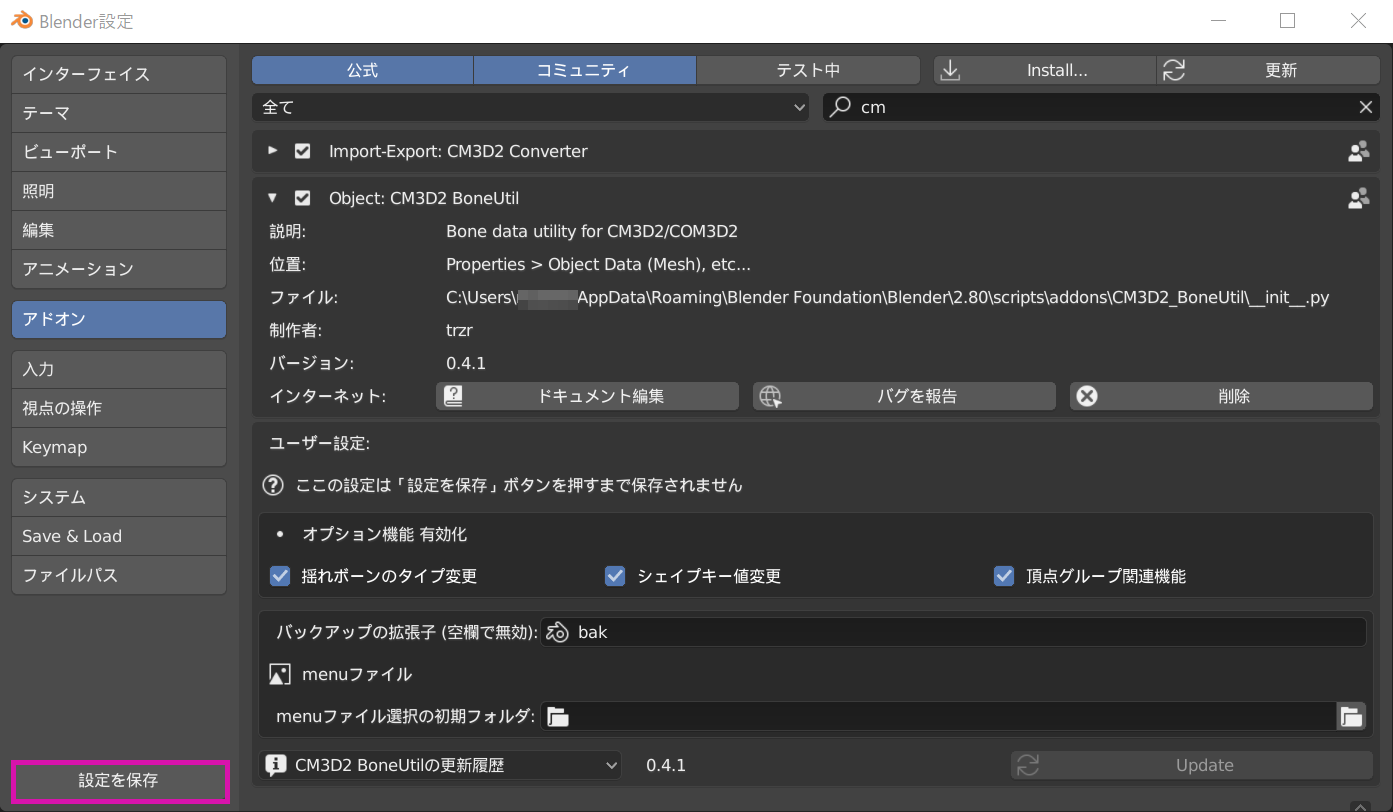1393x812 pixels.
Task: Open the 入力 preferences section
Action: pyautogui.click(x=119, y=369)
